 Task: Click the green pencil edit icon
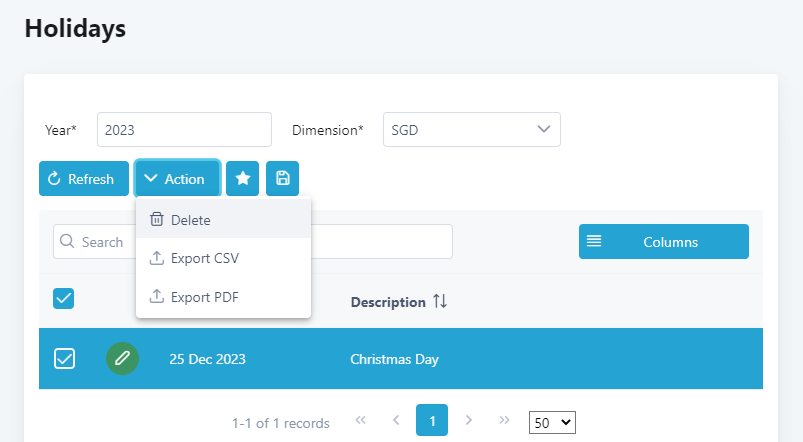[122, 359]
